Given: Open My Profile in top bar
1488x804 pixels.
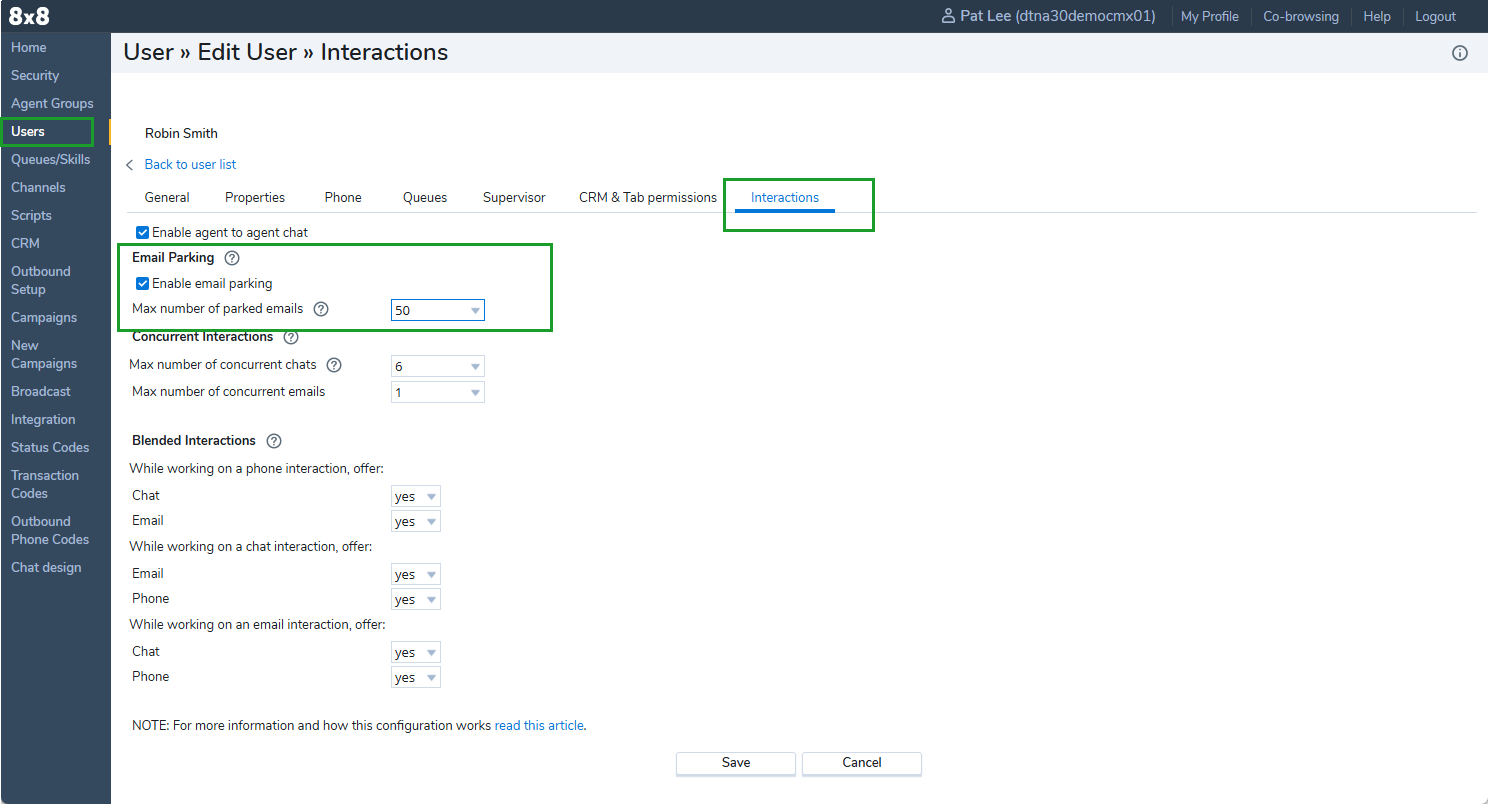Looking at the screenshot, I should 1210,17.
